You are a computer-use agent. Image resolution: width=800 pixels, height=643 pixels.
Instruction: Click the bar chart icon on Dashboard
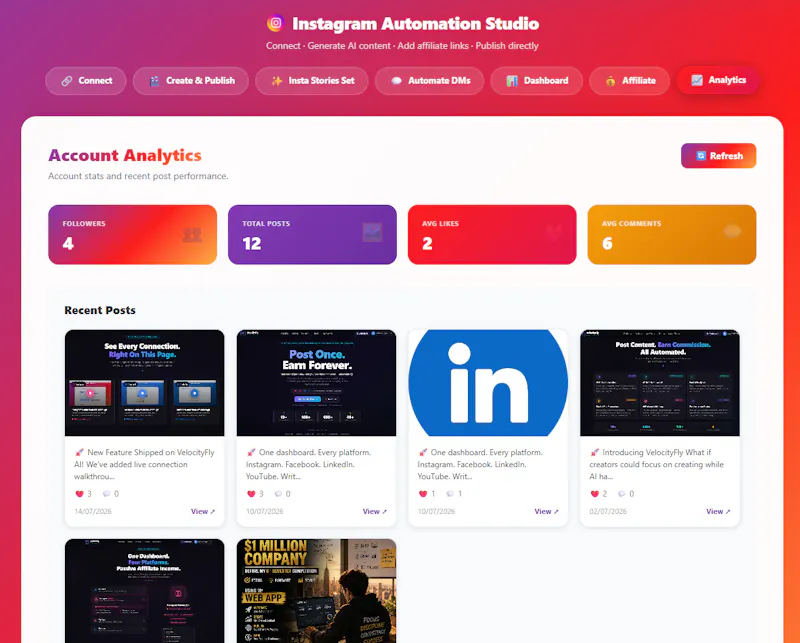[x=512, y=81]
